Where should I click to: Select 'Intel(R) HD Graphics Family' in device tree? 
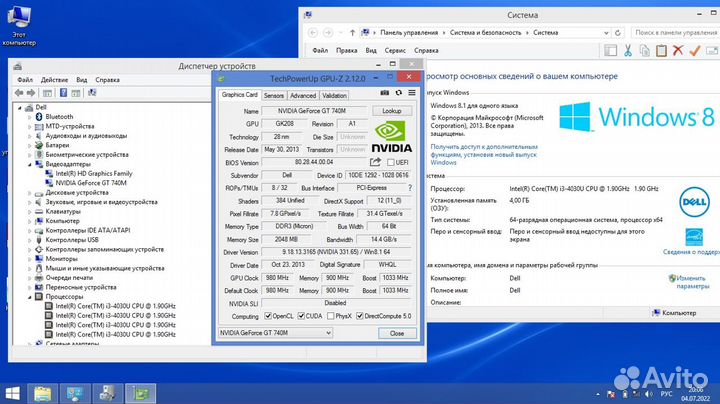(x=94, y=174)
